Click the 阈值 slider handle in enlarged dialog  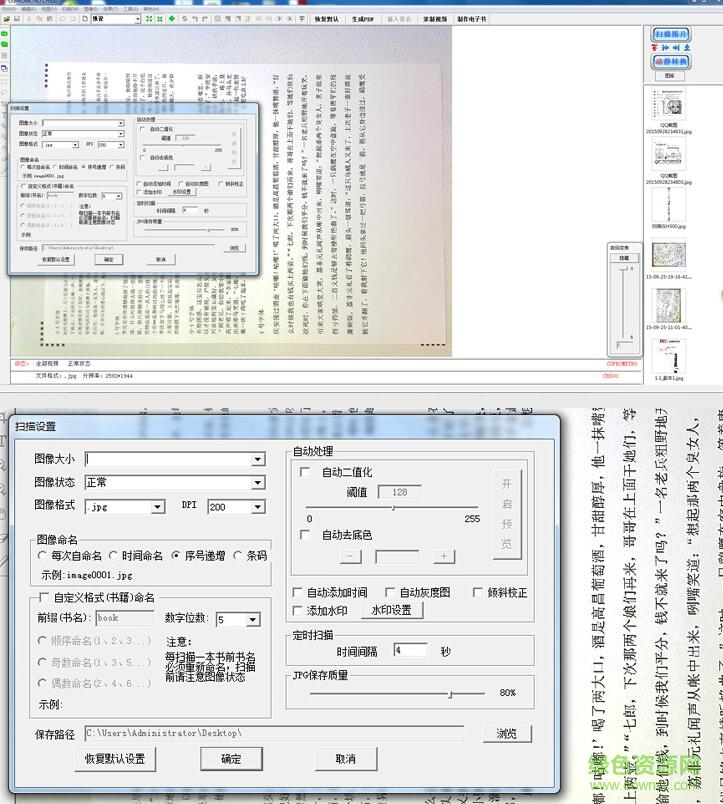(393, 508)
